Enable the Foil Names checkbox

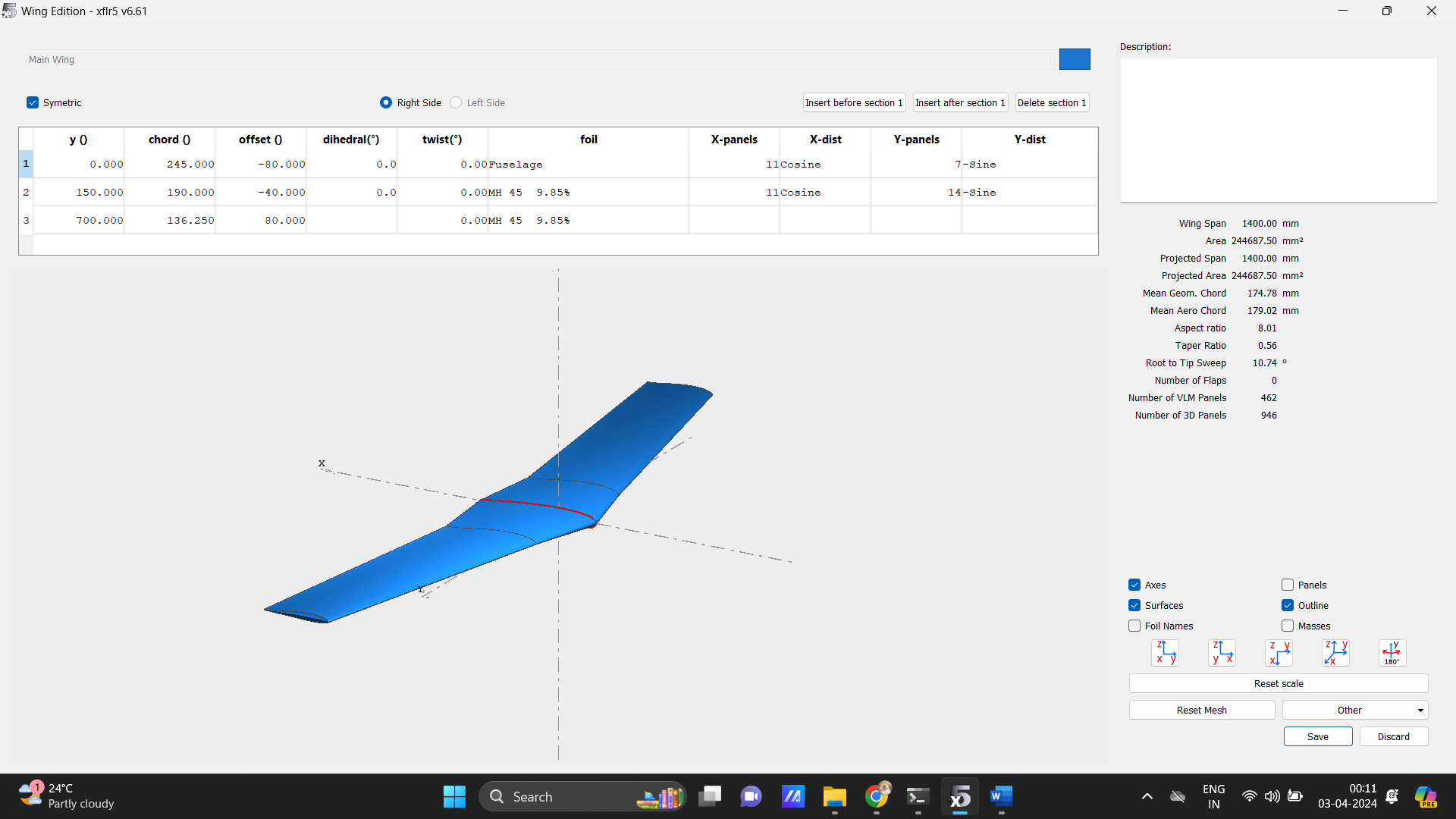1134,626
